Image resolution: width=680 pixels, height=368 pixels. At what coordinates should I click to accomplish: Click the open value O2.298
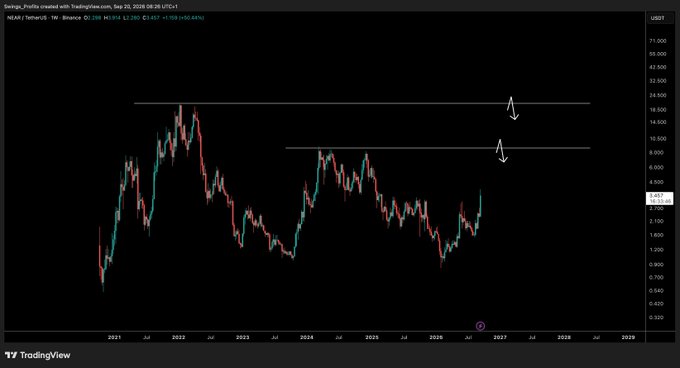[x=93, y=18]
